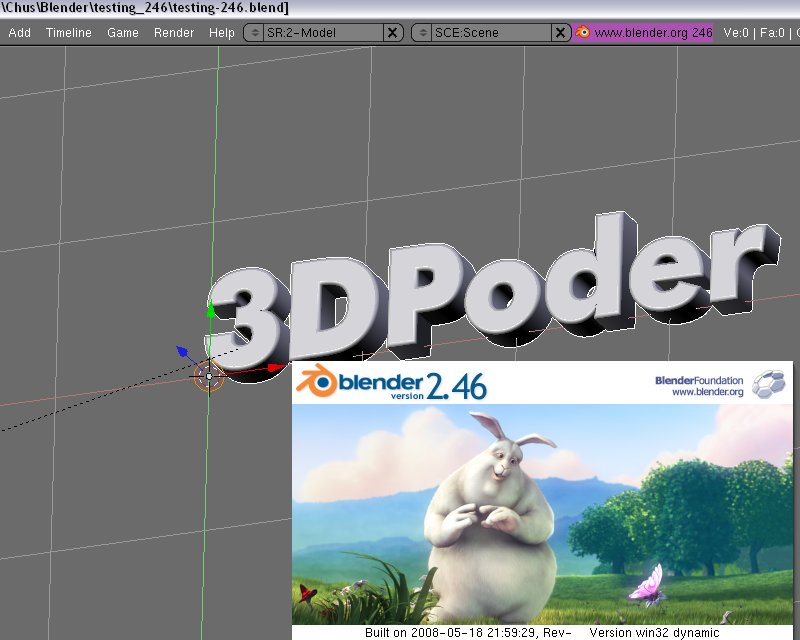Open the Add menu

pos(19,33)
